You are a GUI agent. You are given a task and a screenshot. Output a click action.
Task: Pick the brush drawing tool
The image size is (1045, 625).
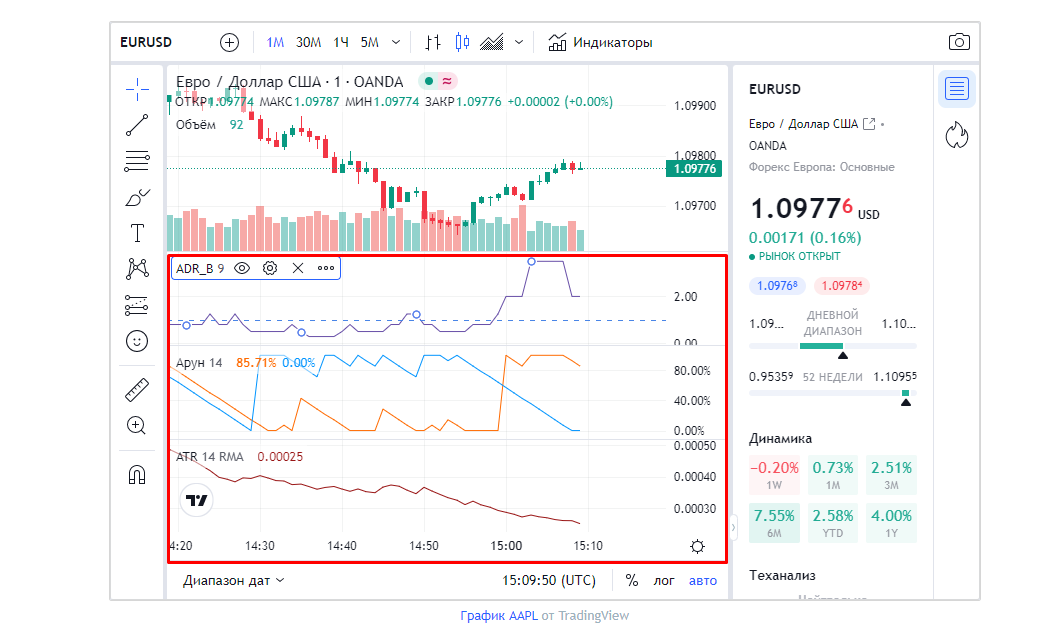tap(137, 197)
